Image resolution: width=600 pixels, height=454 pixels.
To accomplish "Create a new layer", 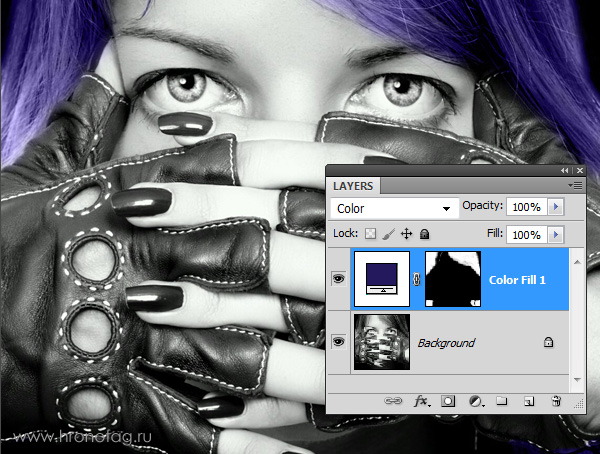I will (x=529, y=401).
